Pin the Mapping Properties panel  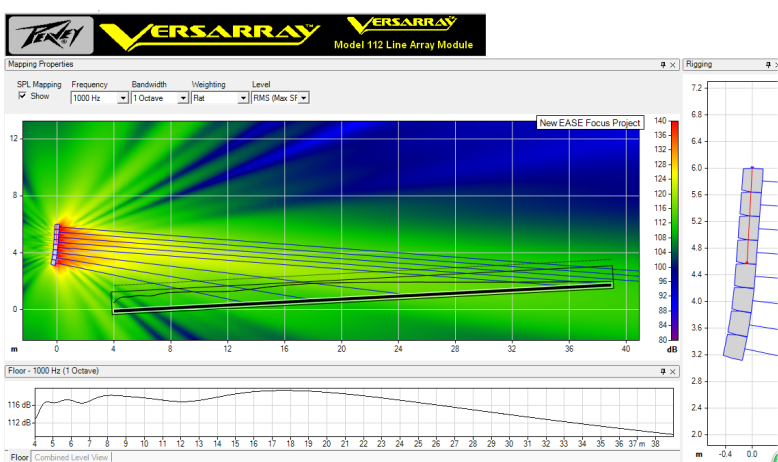click(662, 64)
